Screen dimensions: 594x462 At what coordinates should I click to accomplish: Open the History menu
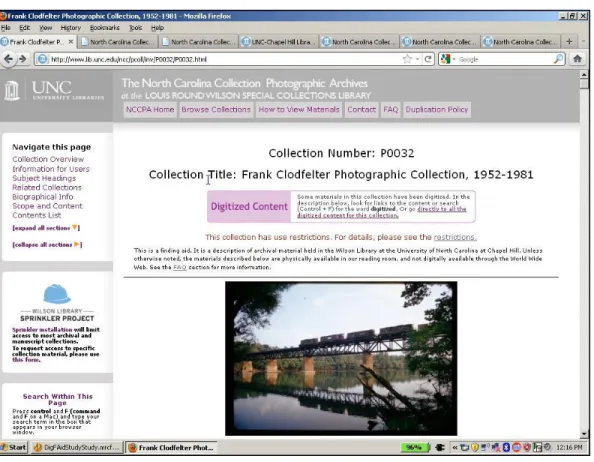point(71,28)
